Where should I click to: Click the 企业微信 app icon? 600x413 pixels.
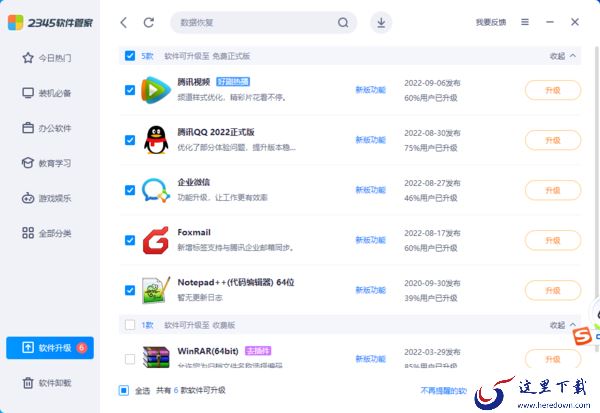[x=155, y=190]
